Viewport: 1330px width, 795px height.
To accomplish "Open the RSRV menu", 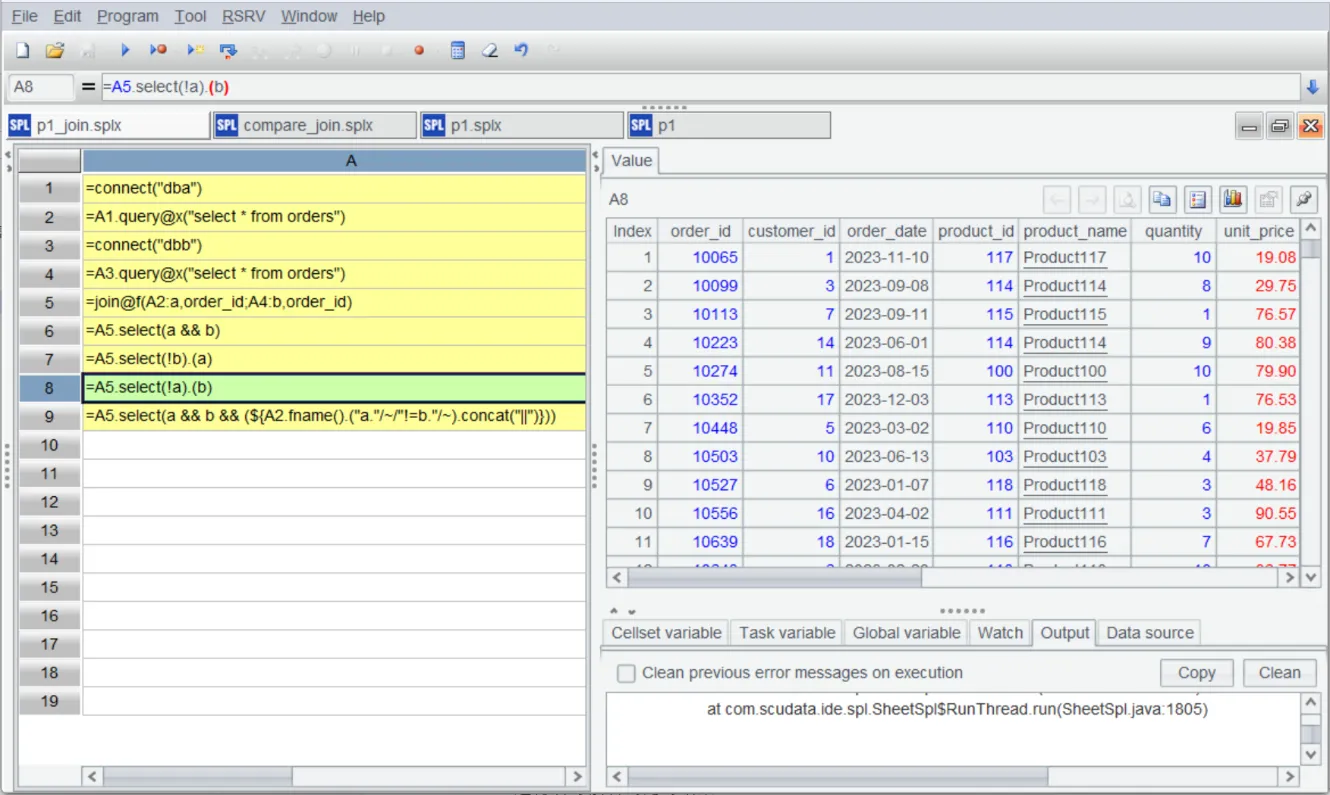I will tap(244, 16).
